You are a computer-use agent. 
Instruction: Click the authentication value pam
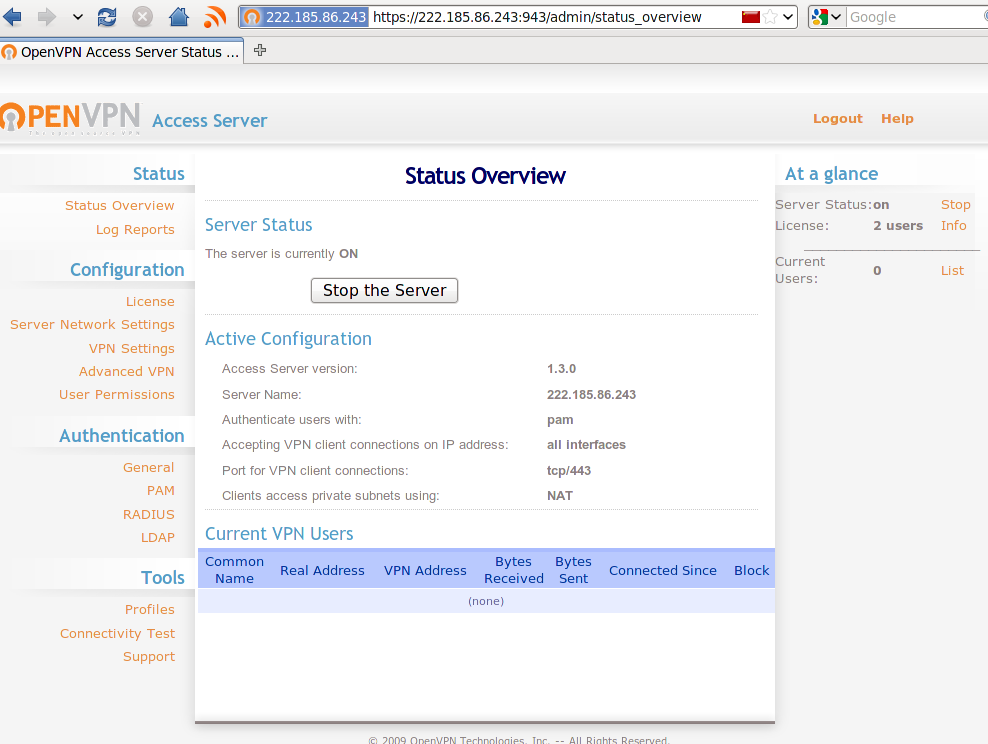560,420
